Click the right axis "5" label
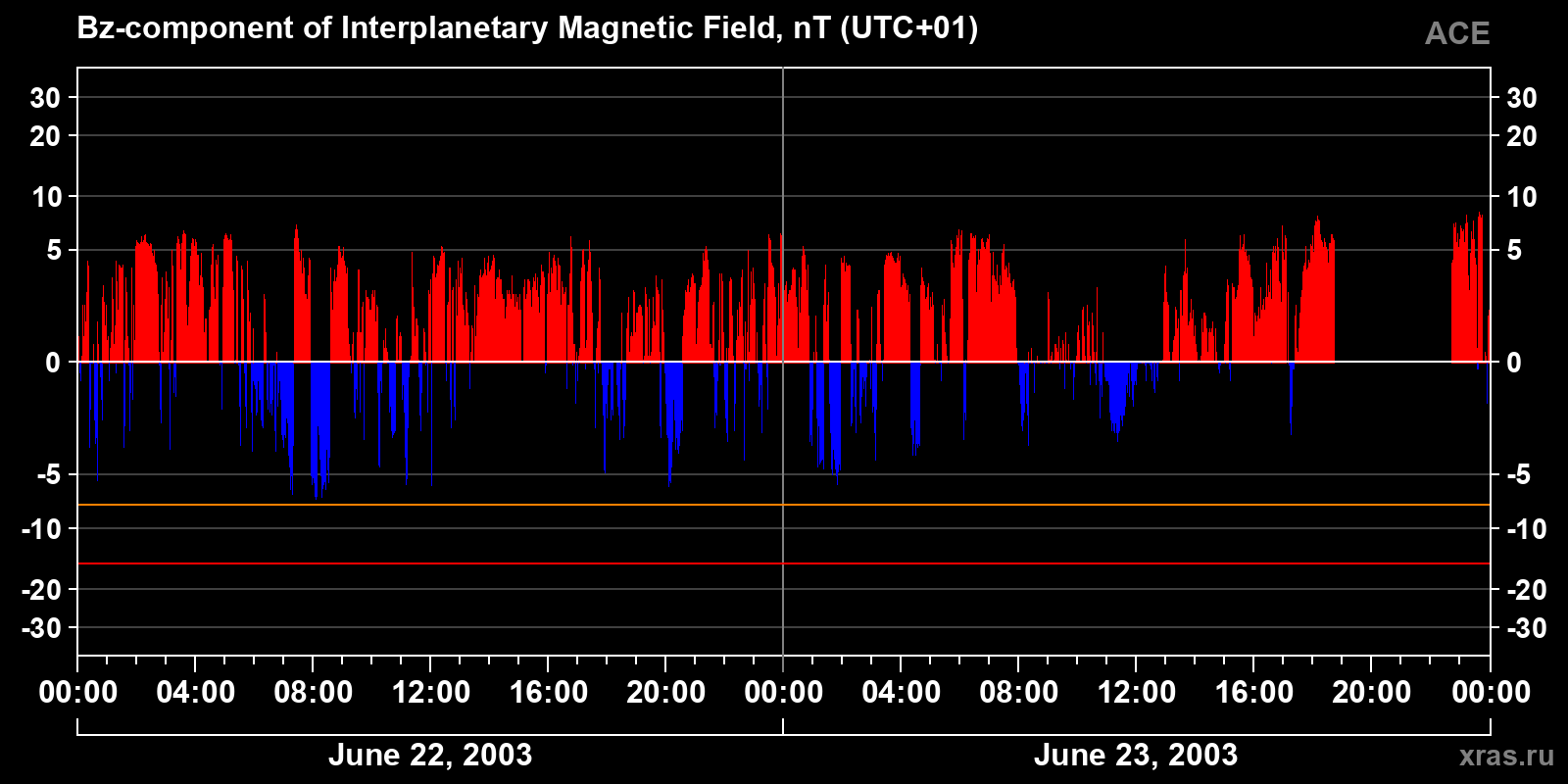Screen dimensions: 1568x784 coord(1514,251)
